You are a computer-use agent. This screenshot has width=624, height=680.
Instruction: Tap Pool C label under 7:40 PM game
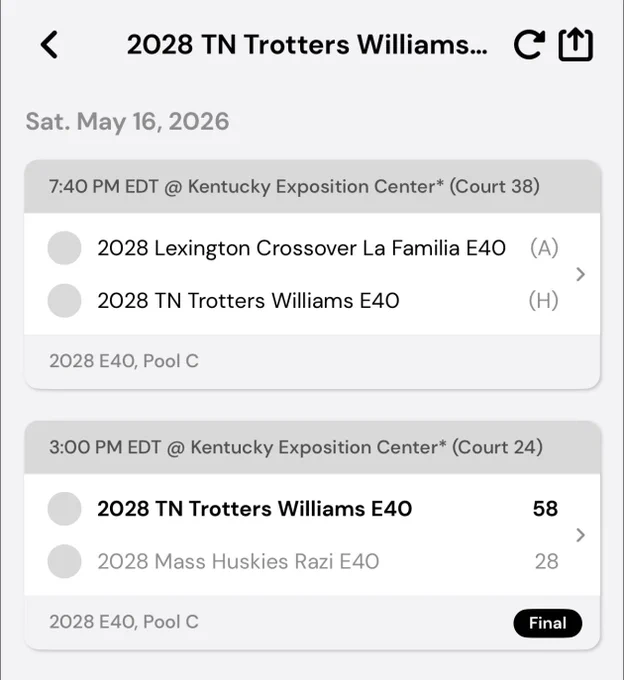pos(124,361)
